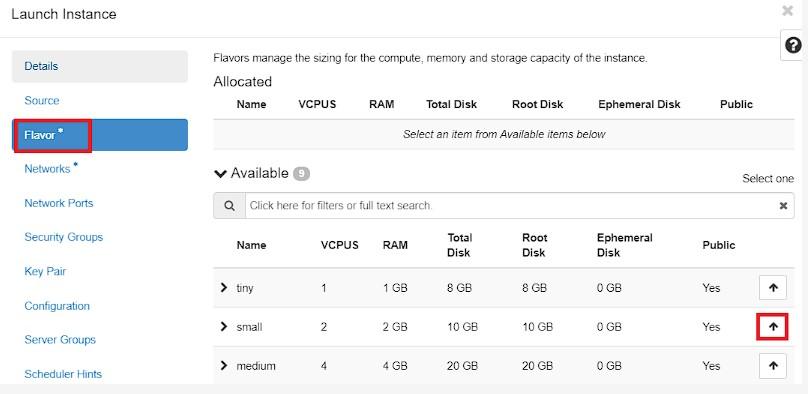Screen dimensions: 808x394
Task: Collapse the Available section chevron
Action: (221, 174)
